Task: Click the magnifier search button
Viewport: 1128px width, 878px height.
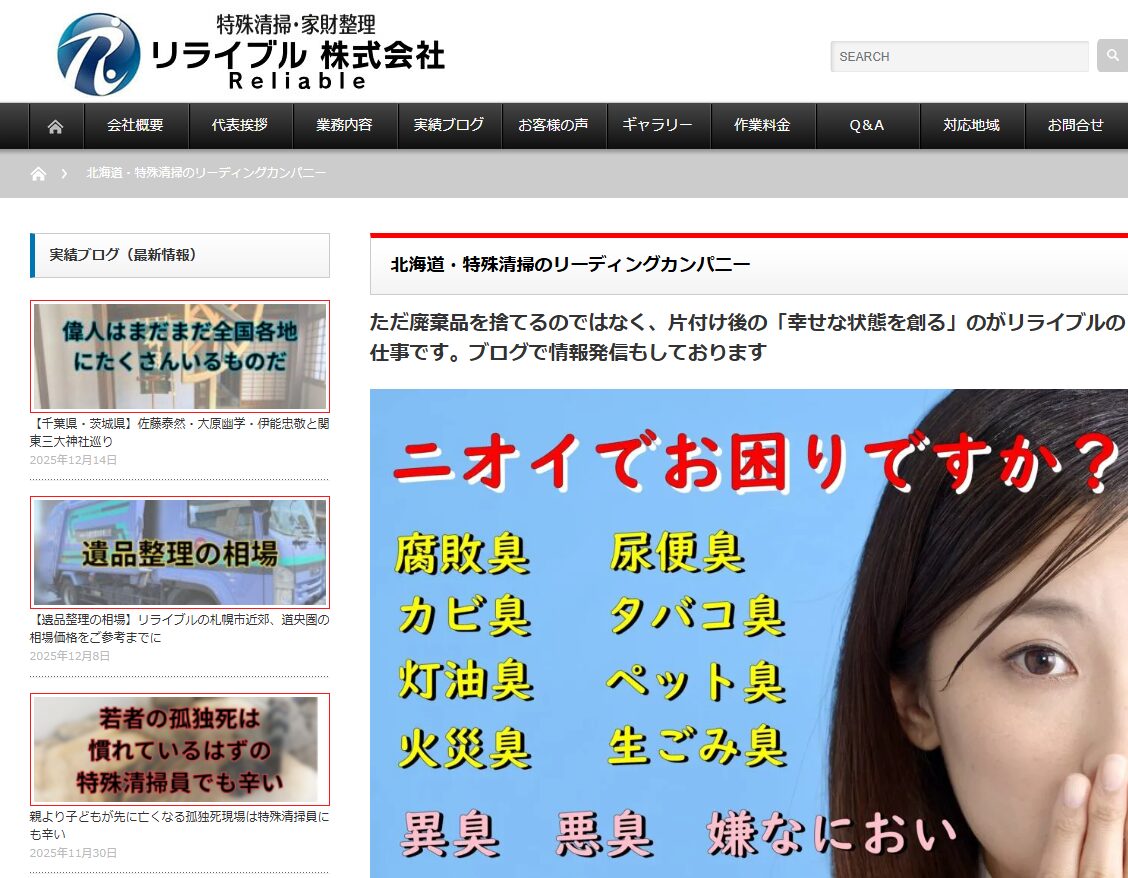Action: point(1112,56)
